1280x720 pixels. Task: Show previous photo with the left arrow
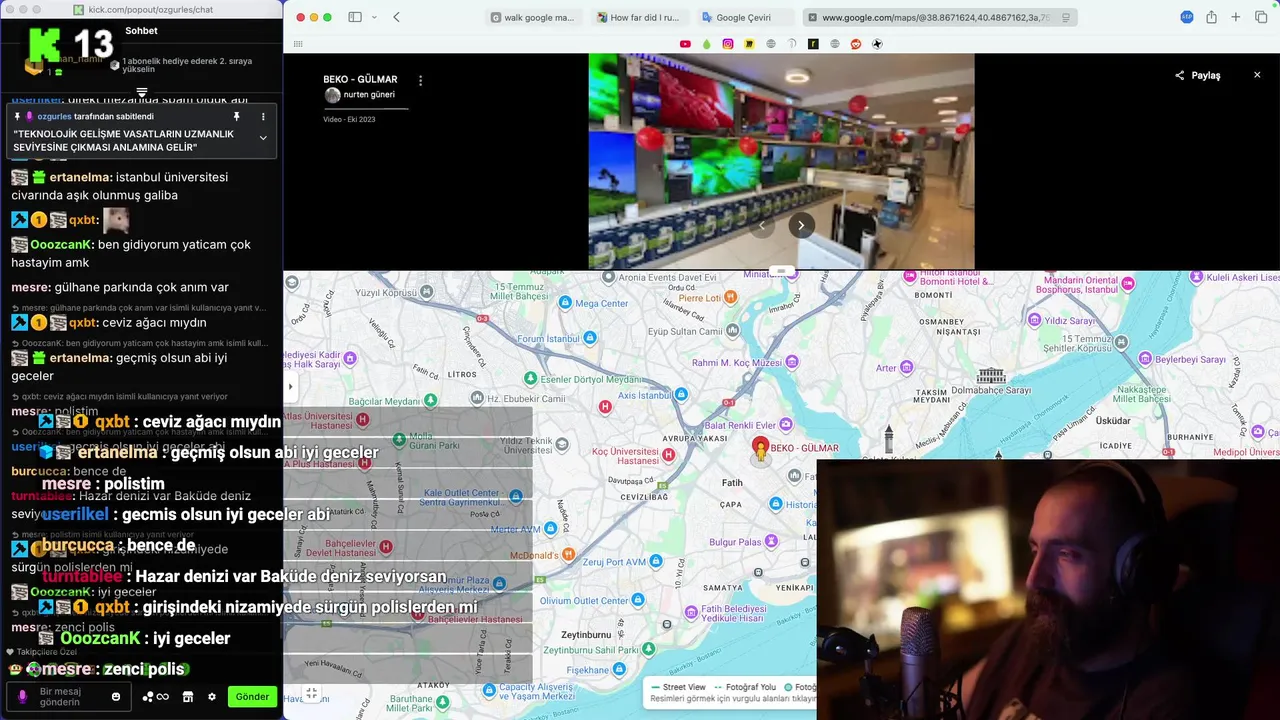[x=762, y=225]
